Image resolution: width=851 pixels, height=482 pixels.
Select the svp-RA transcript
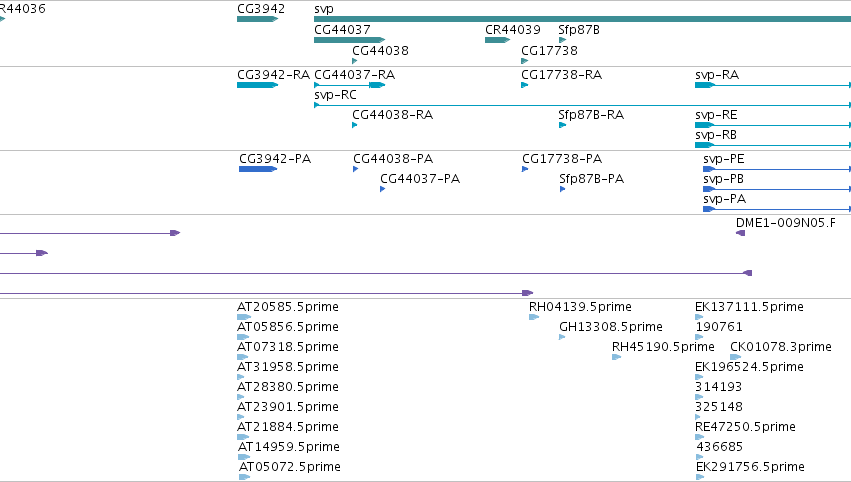717,75
